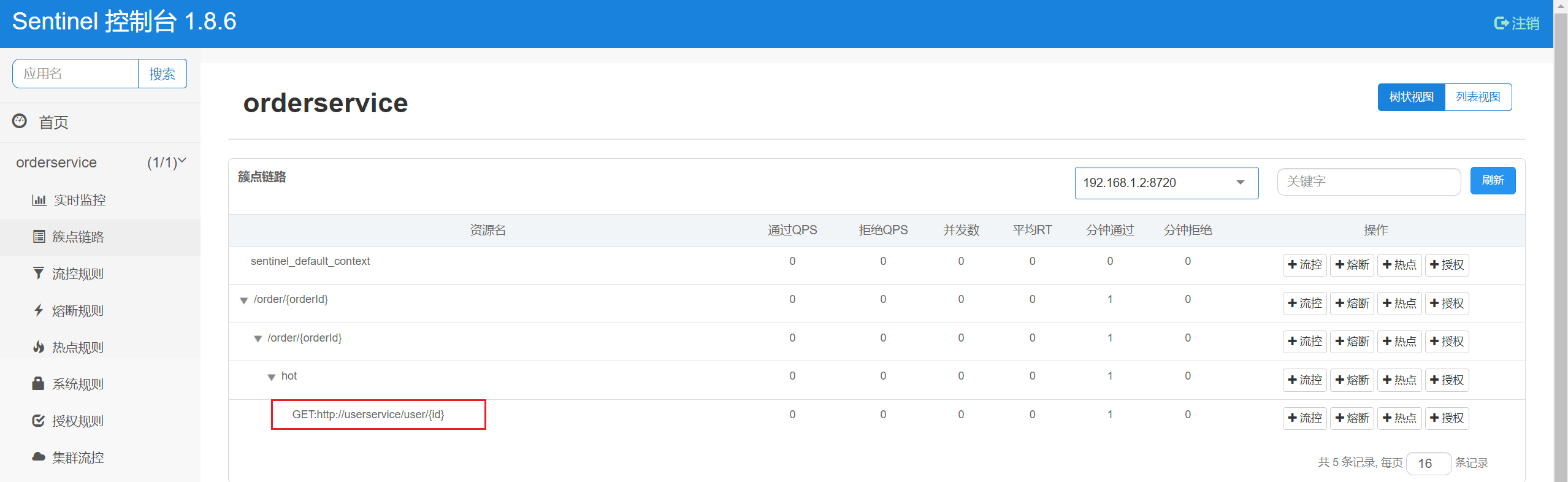Click the 通过QPS column header
Image resolution: width=1568 pixels, height=482 pixels.
point(792,230)
